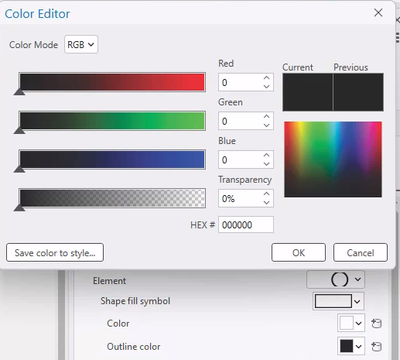Click the Transparency label text
This screenshot has height=360, width=400.
pyautogui.click(x=245, y=180)
